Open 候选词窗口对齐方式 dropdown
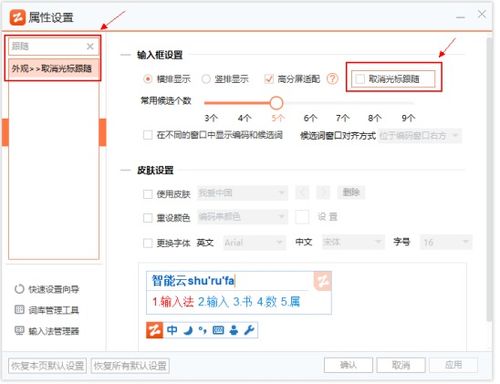The height and width of the screenshot is (384, 500). (x=420, y=136)
